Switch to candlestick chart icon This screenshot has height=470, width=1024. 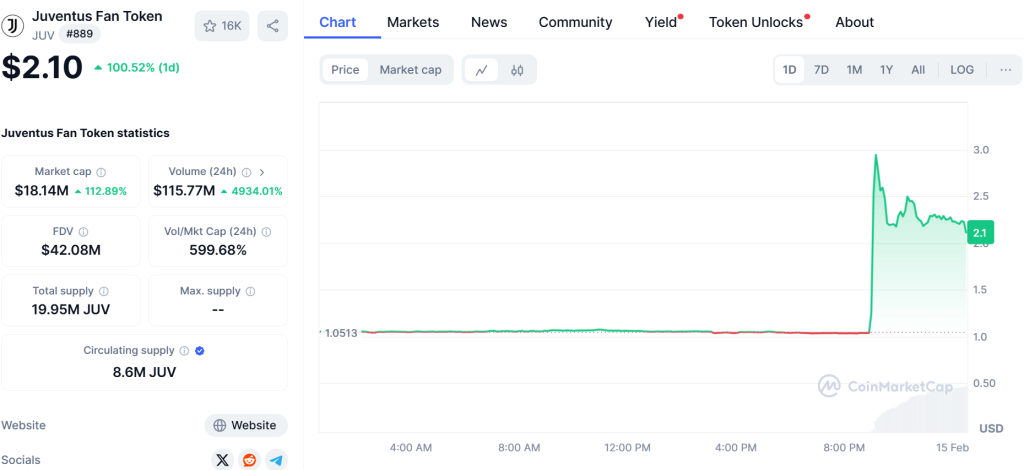coord(517,70)
